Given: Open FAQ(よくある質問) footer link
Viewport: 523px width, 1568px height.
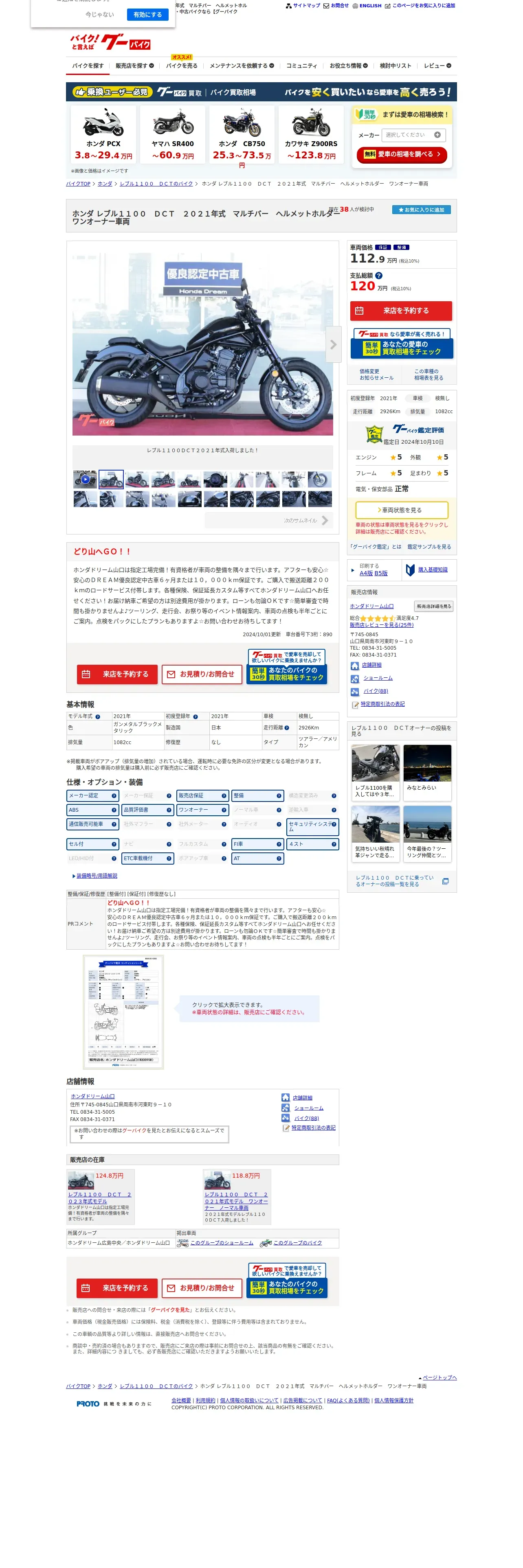Looking at the screenshot, I should click(x=348, y=1401).
